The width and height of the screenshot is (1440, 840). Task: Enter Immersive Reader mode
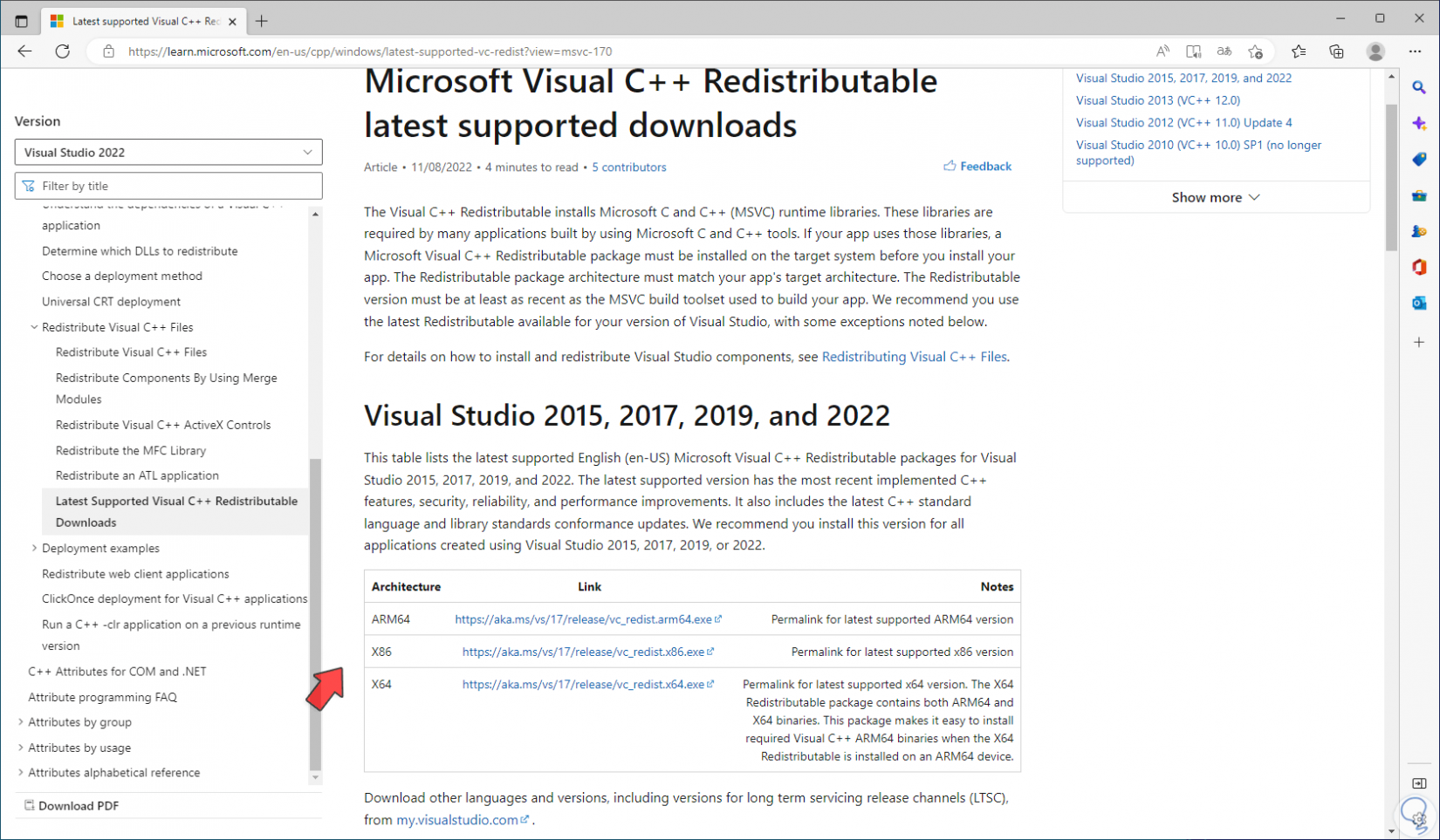tap(1193, 51)
